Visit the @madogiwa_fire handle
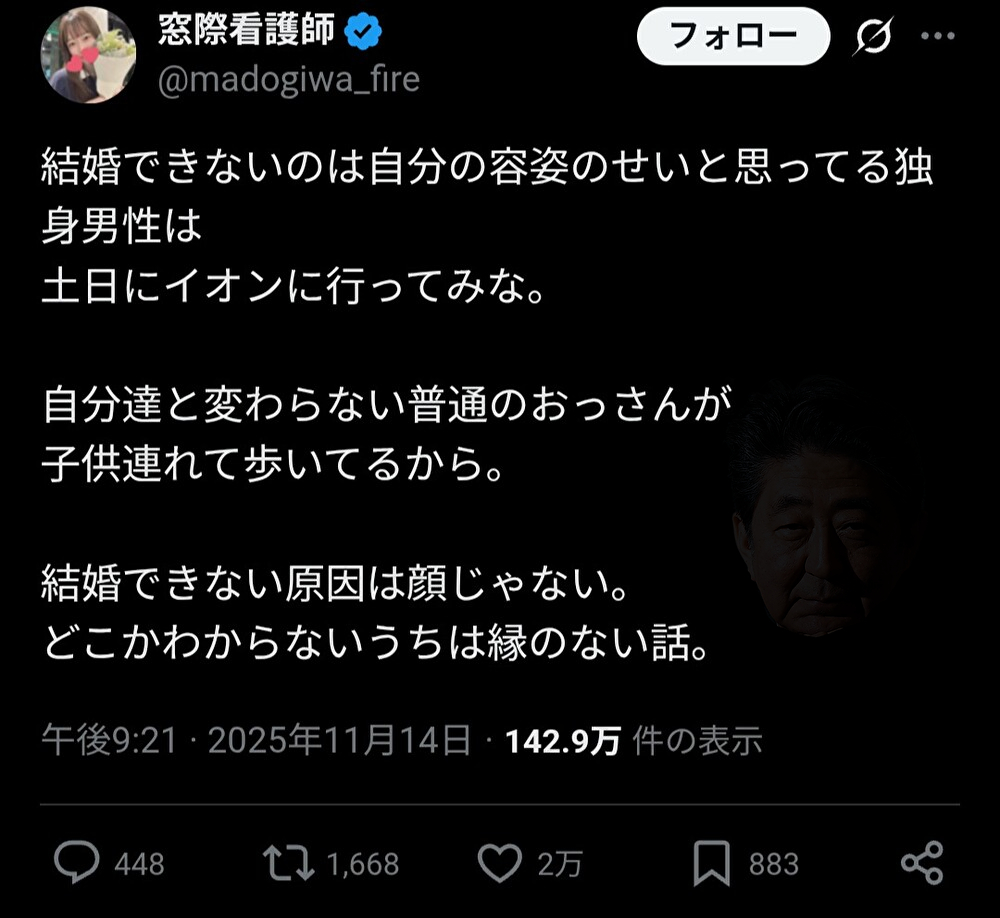Screen dimensions: 1000x918 289,81
